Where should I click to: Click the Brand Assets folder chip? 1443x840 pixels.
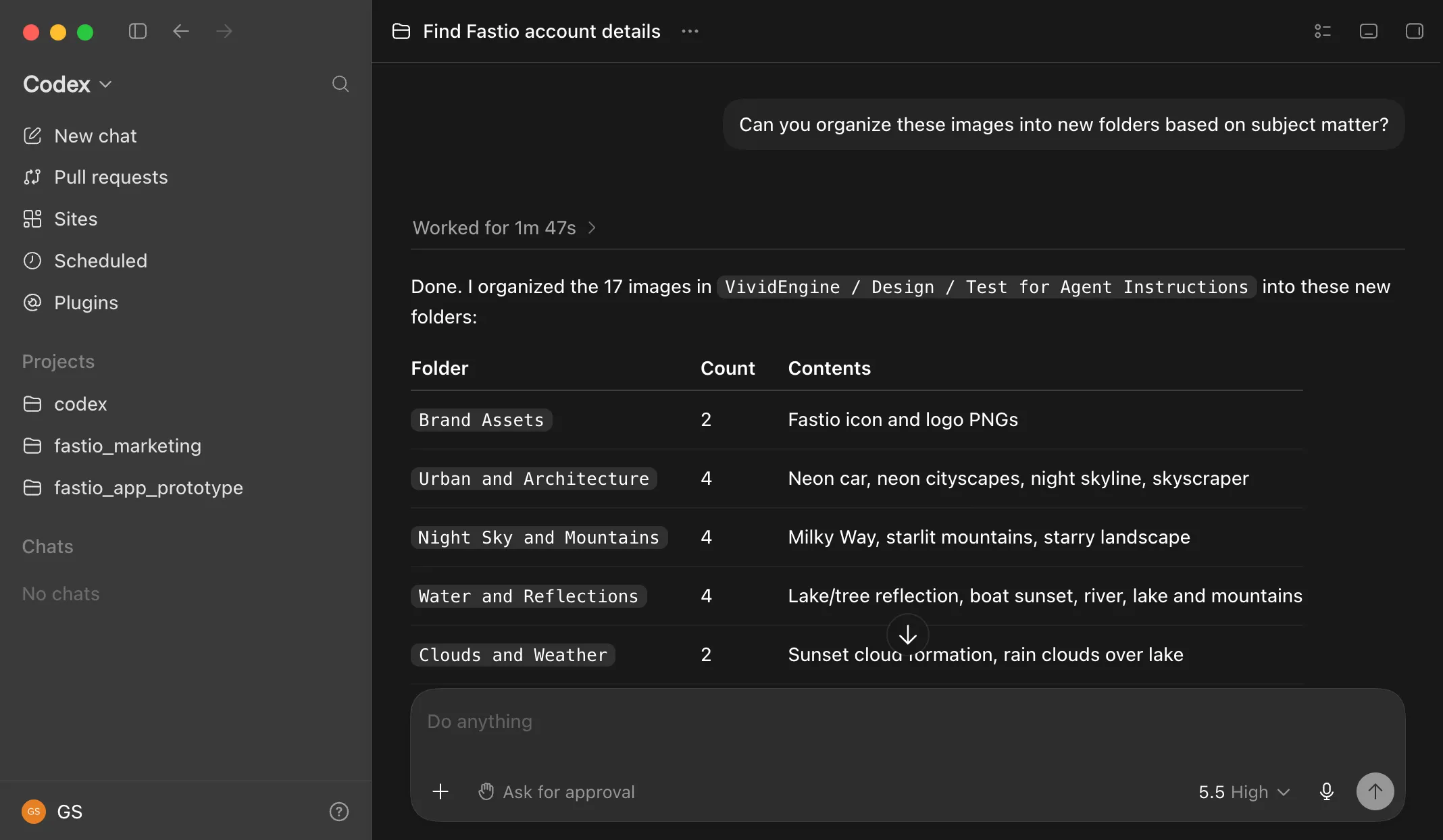[x=481, y=420]
